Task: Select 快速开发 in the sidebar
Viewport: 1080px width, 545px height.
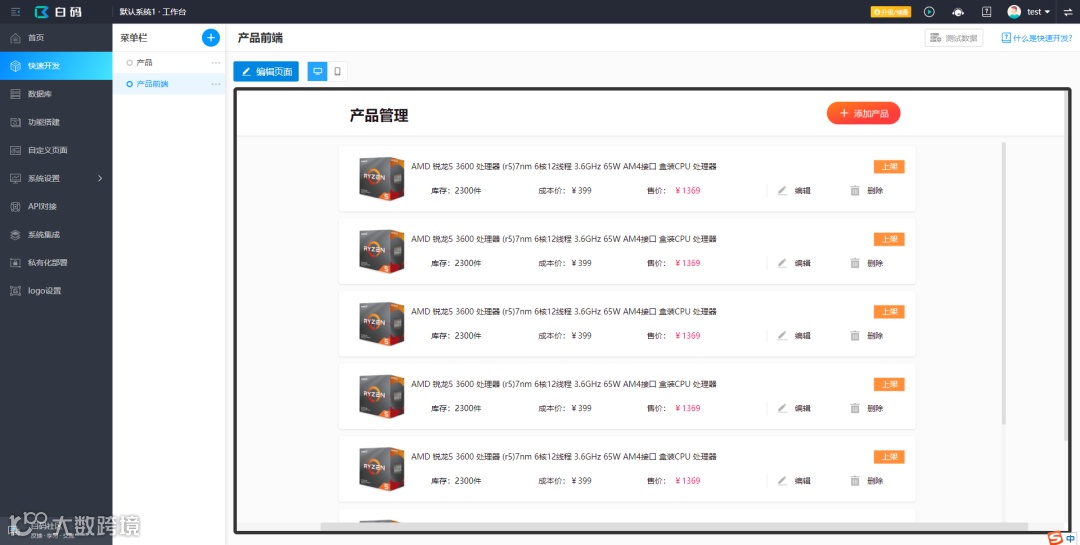Action: [x=56, y=66]
